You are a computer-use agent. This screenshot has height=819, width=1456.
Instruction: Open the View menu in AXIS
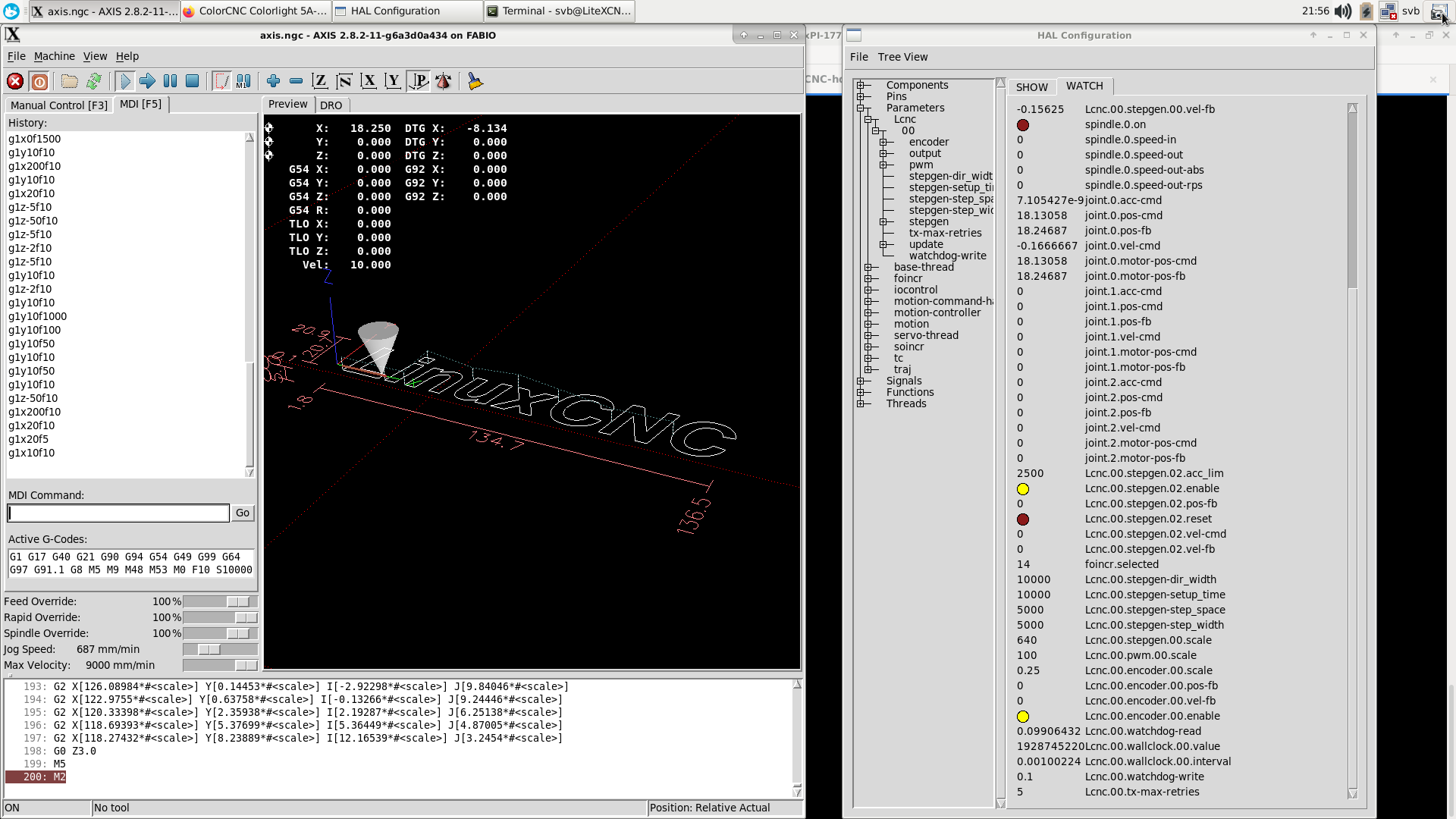click(x=95, y=56)
